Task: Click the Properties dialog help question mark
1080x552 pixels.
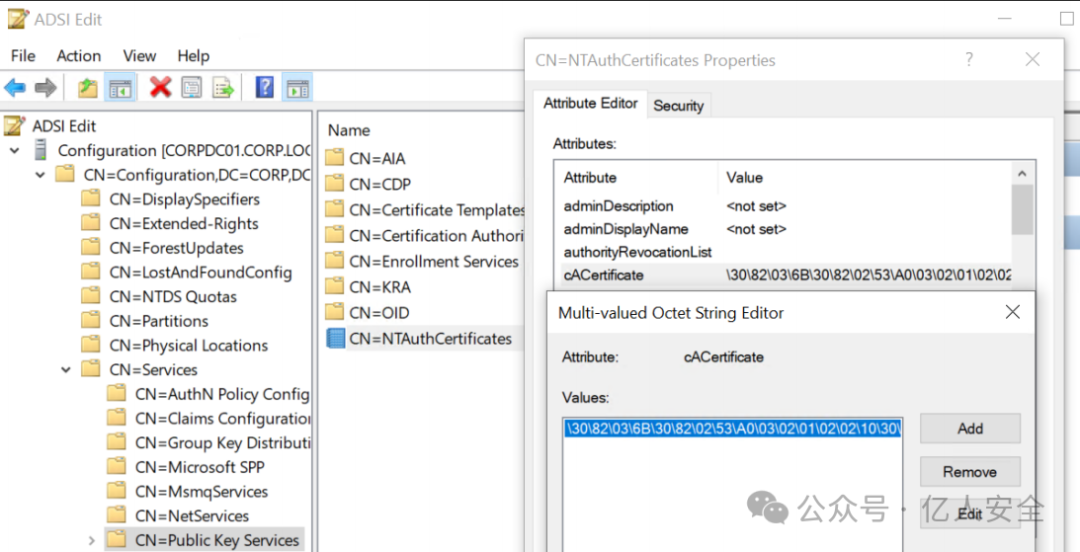Action: click(x=969, y=59)
